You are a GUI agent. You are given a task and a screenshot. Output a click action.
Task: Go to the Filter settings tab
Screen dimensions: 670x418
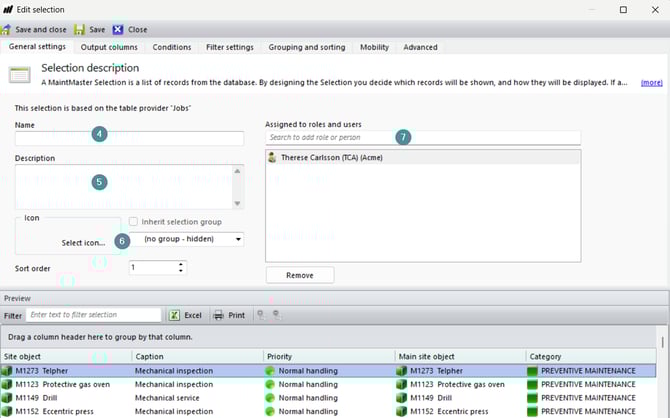click(x=229, y=47)
